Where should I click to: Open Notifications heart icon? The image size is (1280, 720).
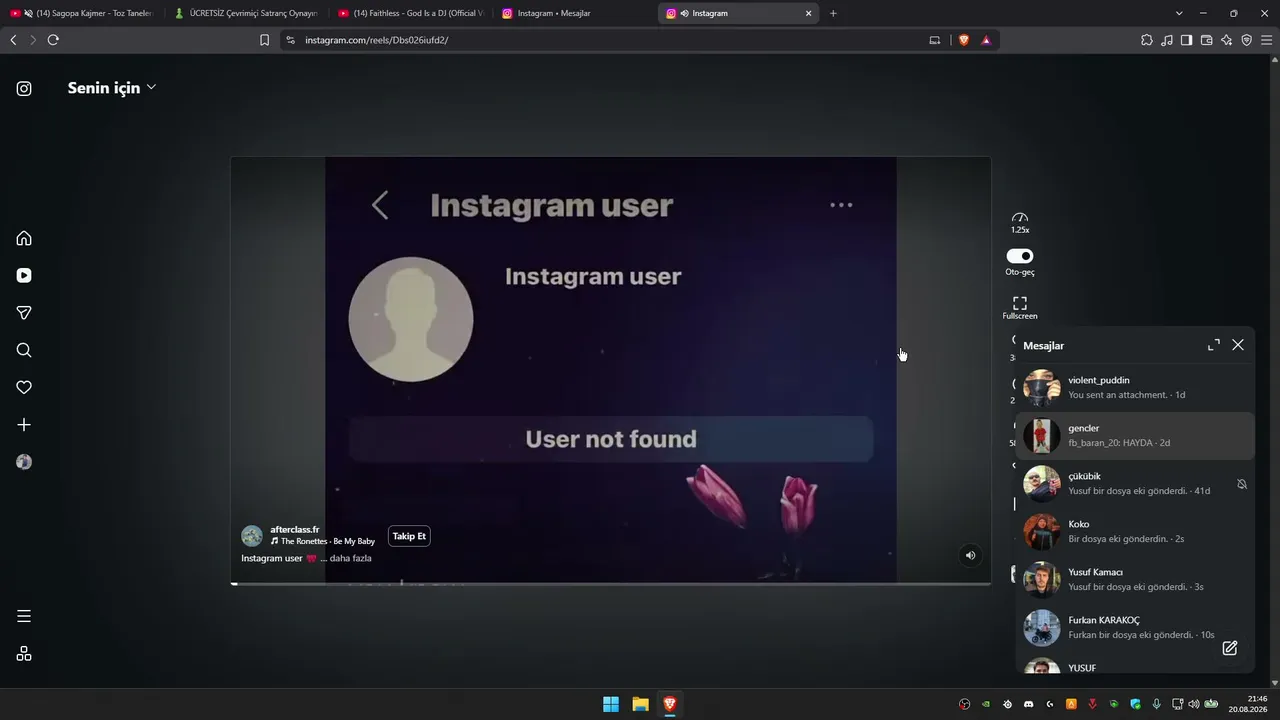(x=24, y=387)
